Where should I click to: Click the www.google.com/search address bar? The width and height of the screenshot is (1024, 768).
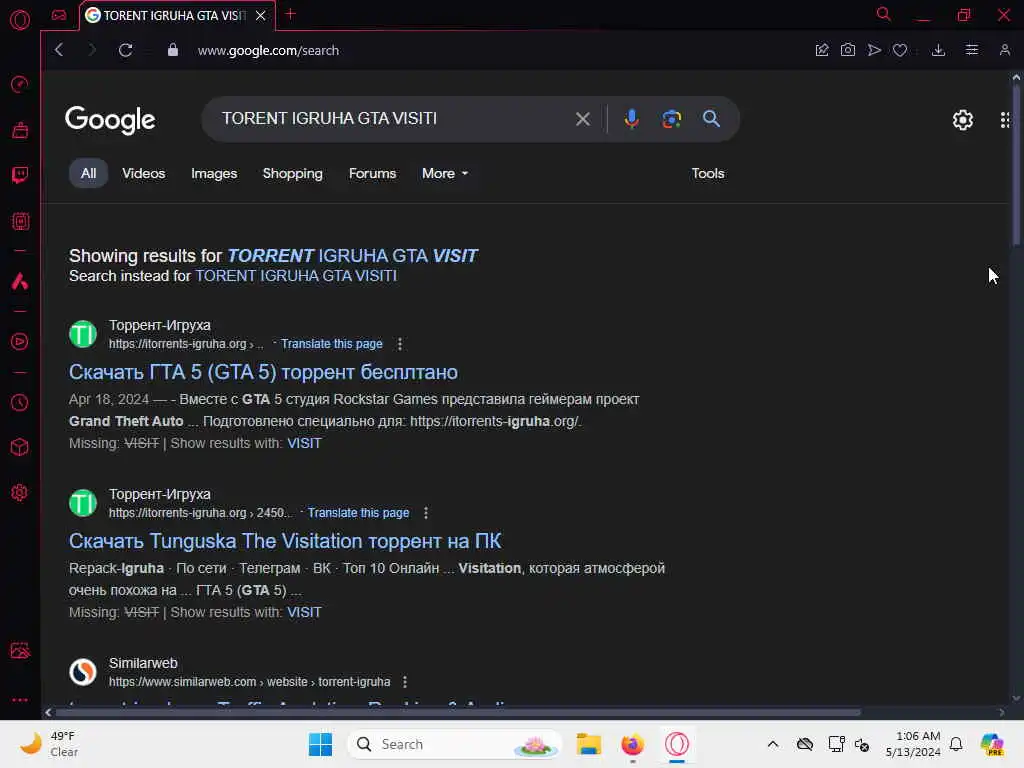click(x=268, y=50)
